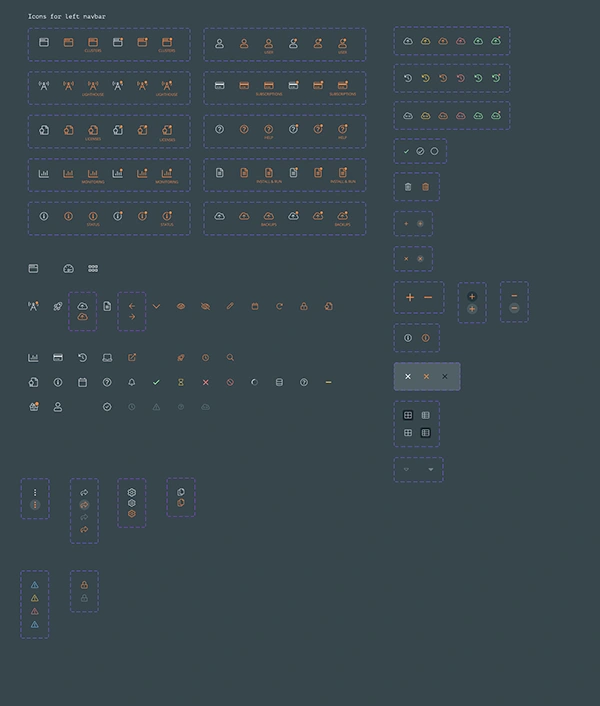Click the white clusters icon with orange dot
This screenshot has height=706, width=600.
[x=117, y=42]
